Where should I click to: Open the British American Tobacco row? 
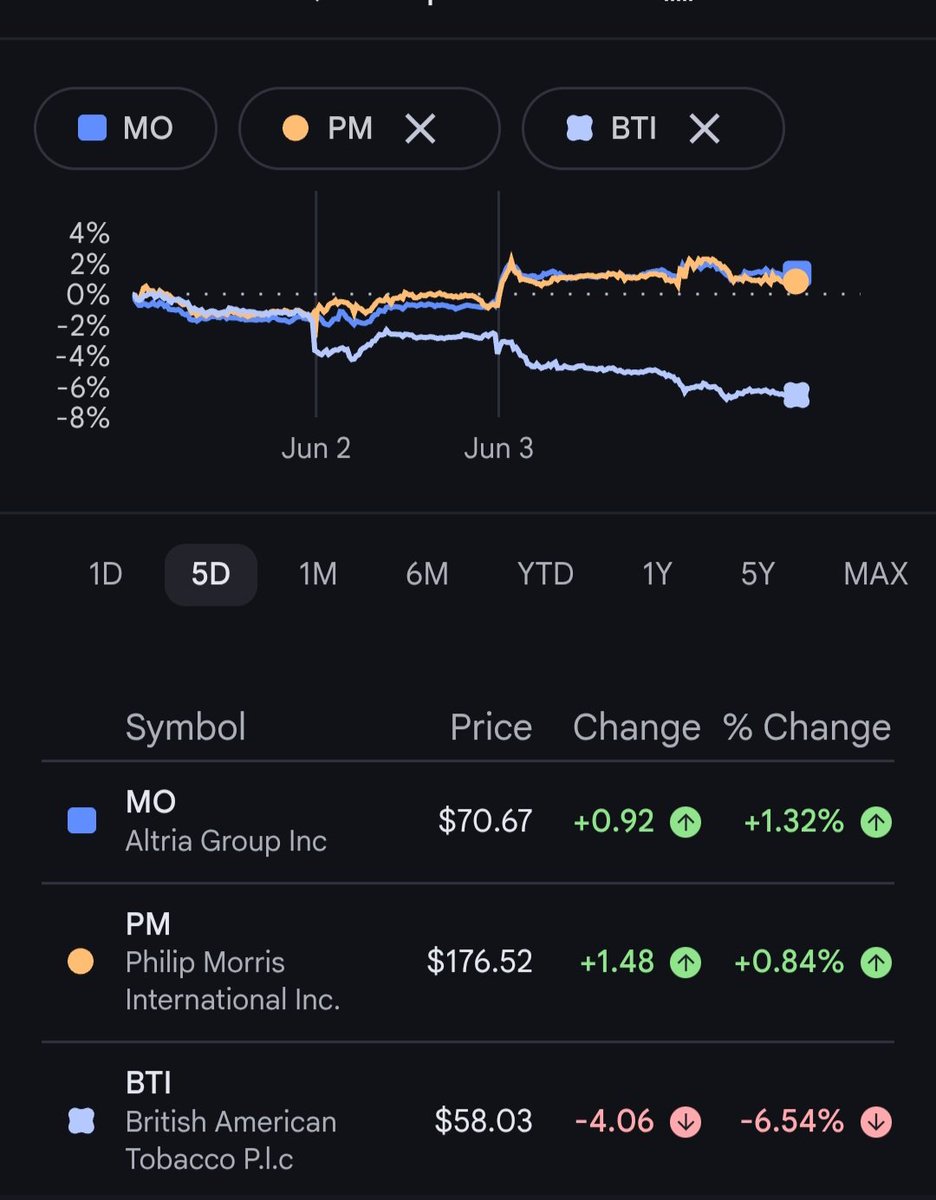(x=468, y=1121)
